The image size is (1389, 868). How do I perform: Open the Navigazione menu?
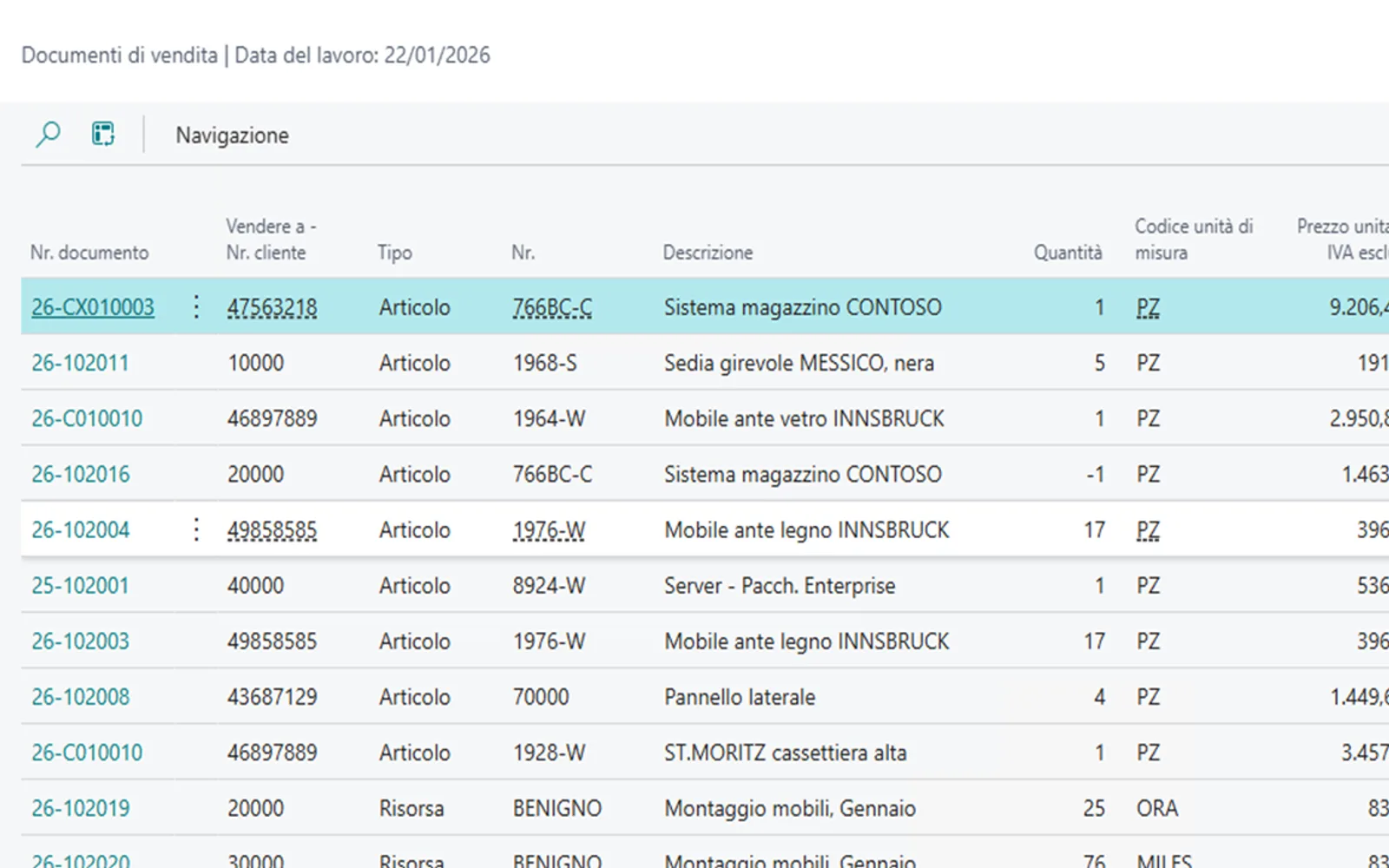point(232,135)
